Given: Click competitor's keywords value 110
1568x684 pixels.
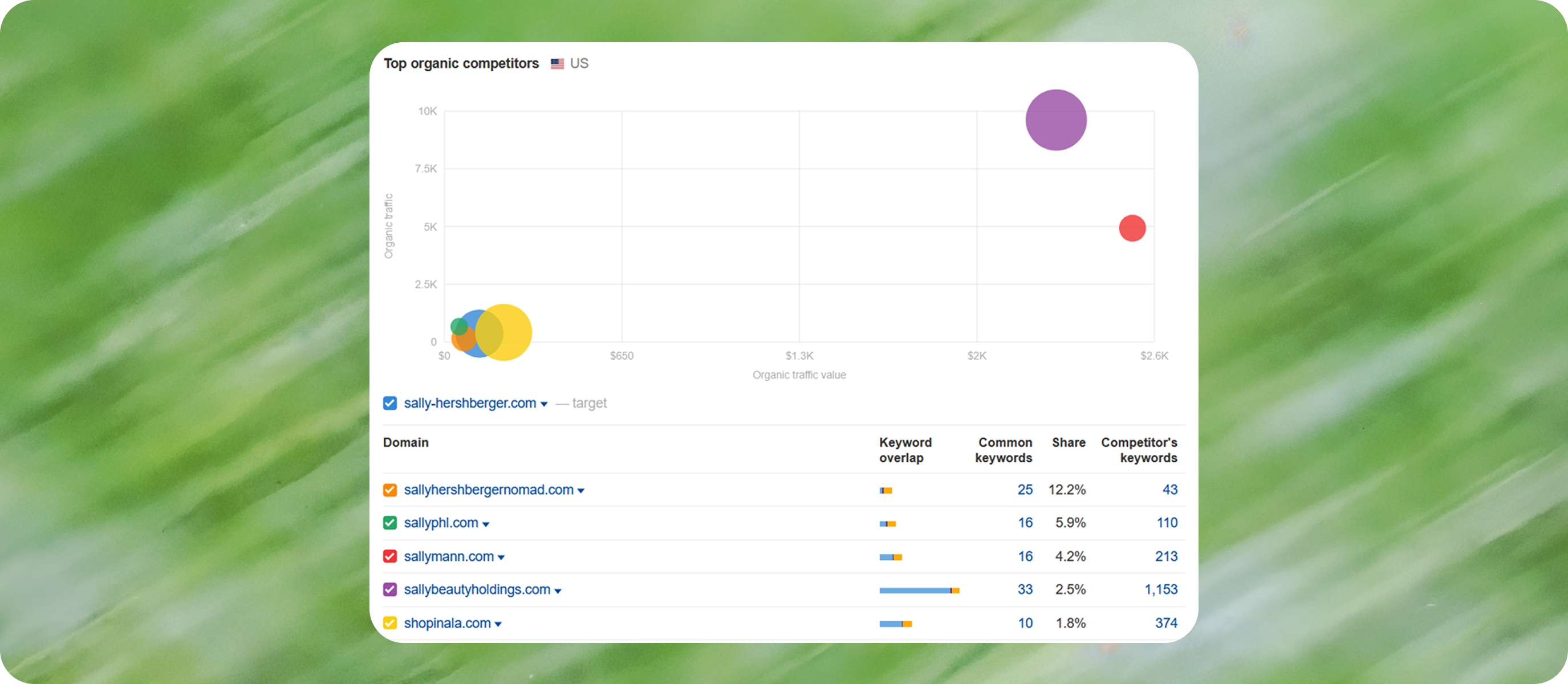Looking at the screenshot, I should (x=1167, y=523).
